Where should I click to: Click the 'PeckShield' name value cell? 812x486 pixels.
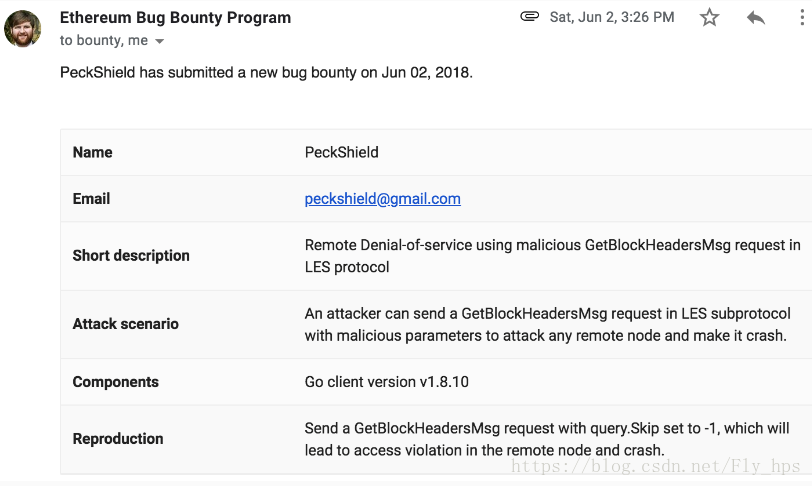tap(341, 152)
